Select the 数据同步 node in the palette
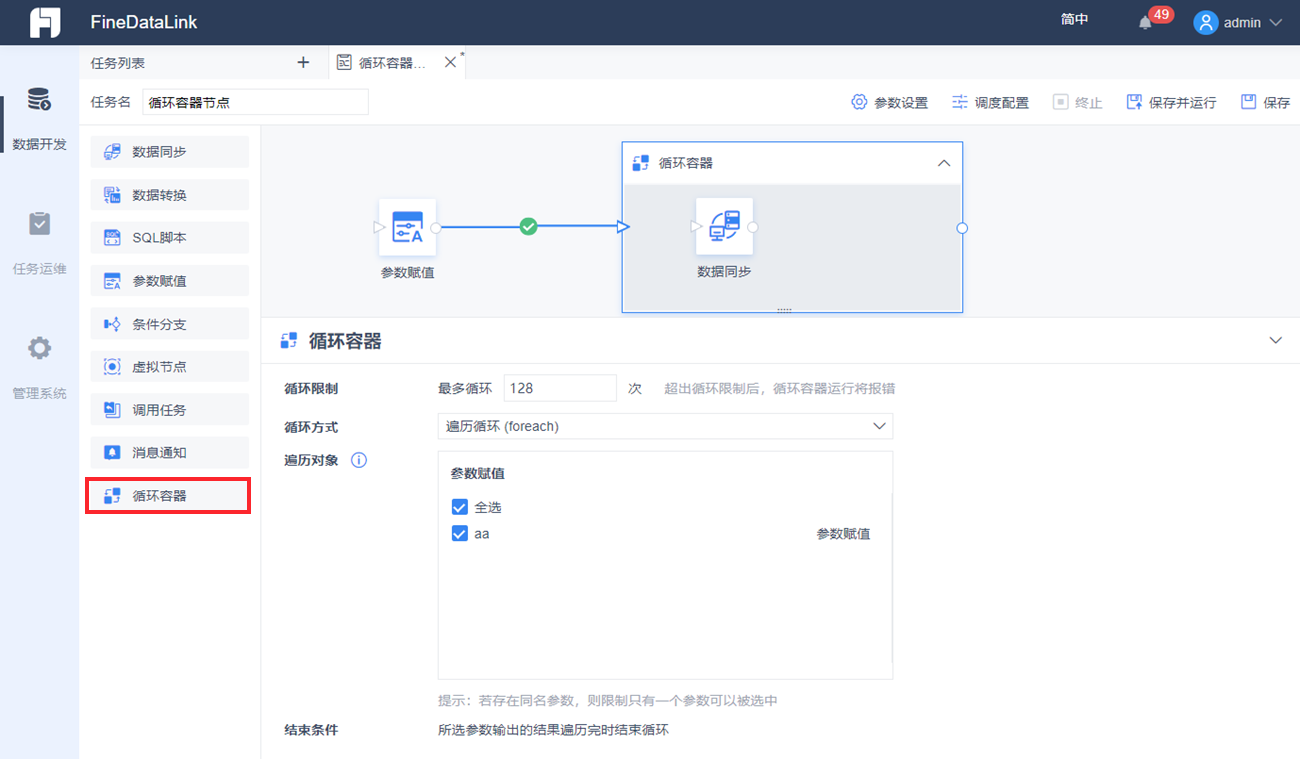The width and height of the screenshot is (1300, 759). 169,152
